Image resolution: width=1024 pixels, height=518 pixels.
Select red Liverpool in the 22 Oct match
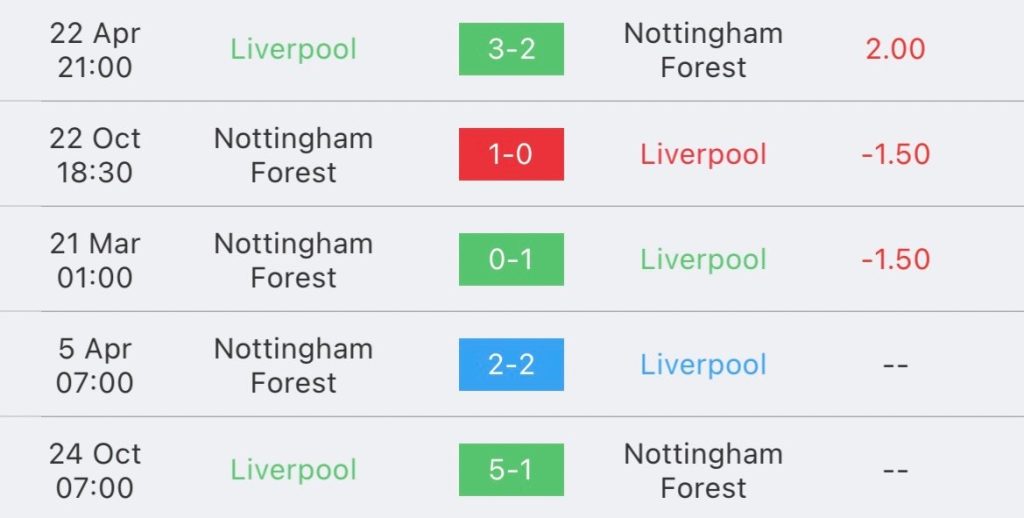tap(703, 155)
